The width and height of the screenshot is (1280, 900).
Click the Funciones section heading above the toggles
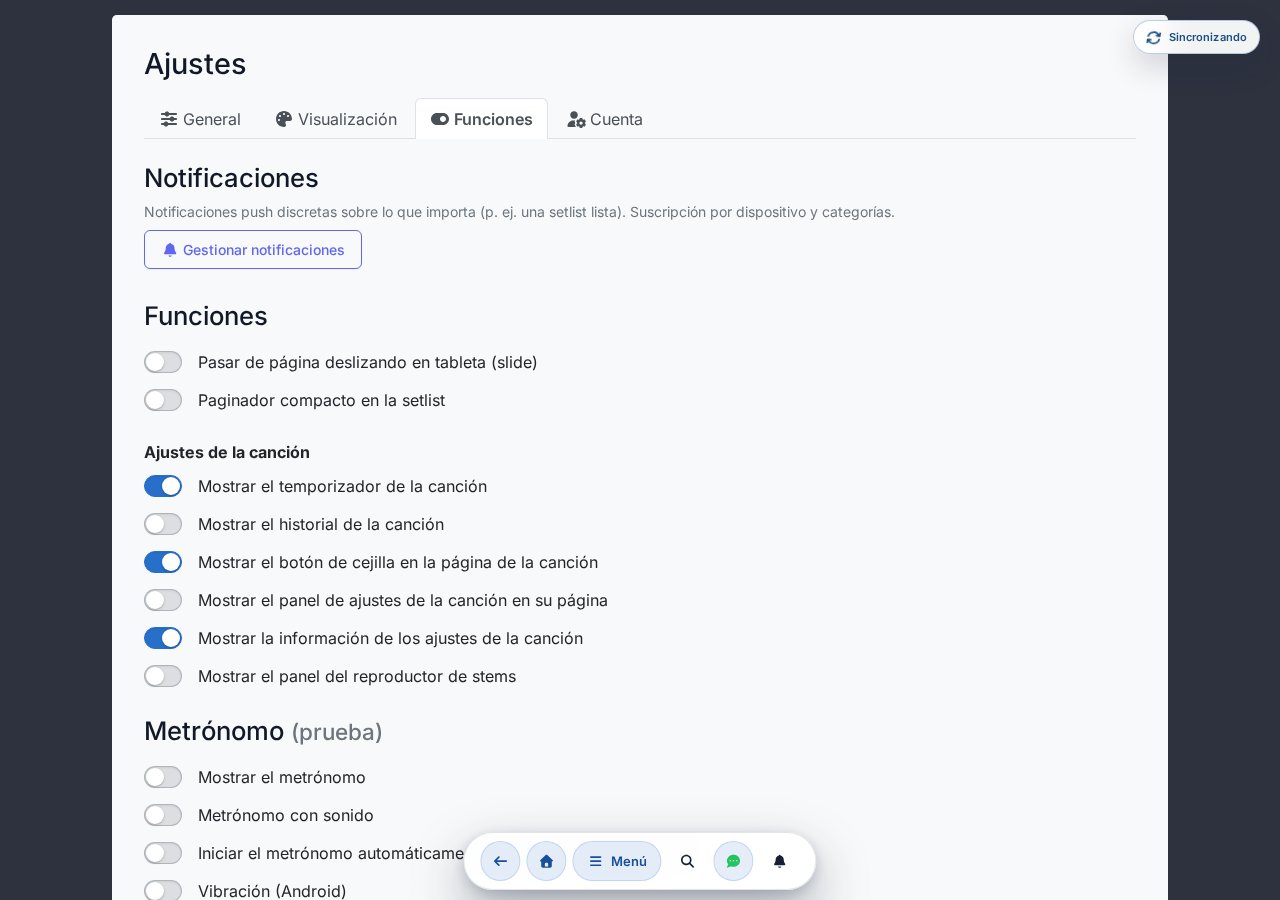pyautogui.click(x=206, y=316)
